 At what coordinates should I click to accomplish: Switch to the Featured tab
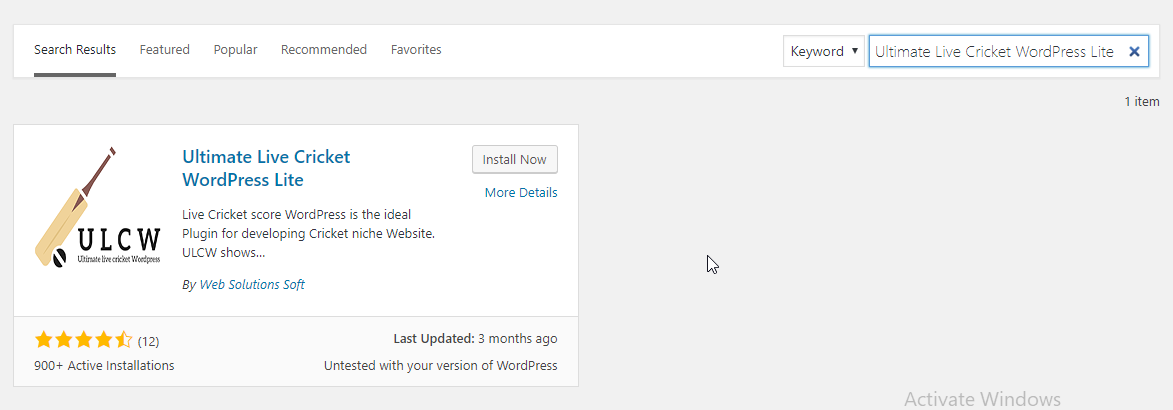pos(165,49)
